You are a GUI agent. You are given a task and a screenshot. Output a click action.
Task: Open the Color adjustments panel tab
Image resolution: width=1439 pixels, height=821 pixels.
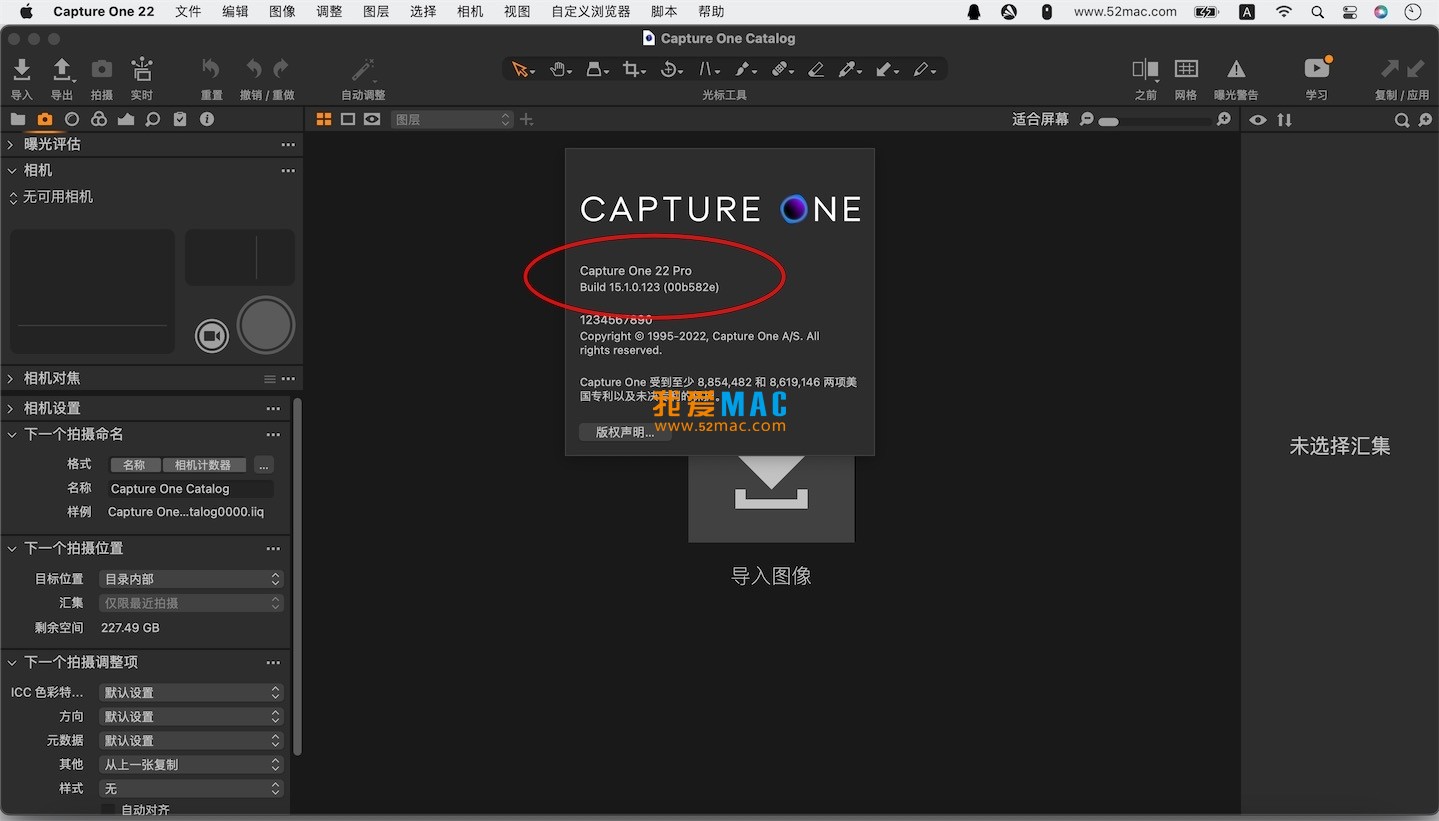(98, 119)
